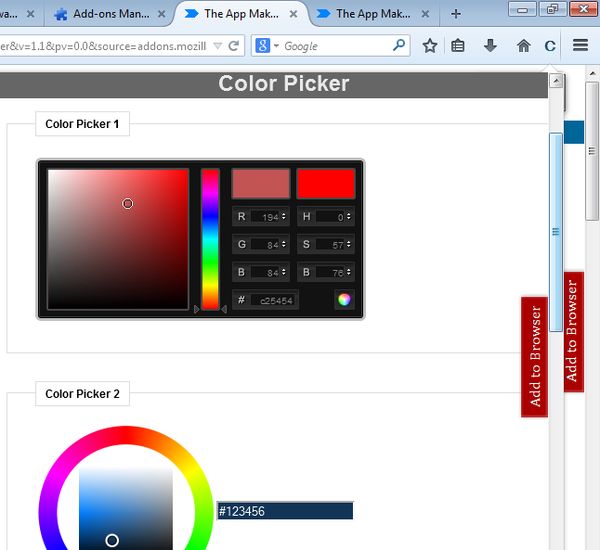Open the hamburger browser menu

click(580, 45)
